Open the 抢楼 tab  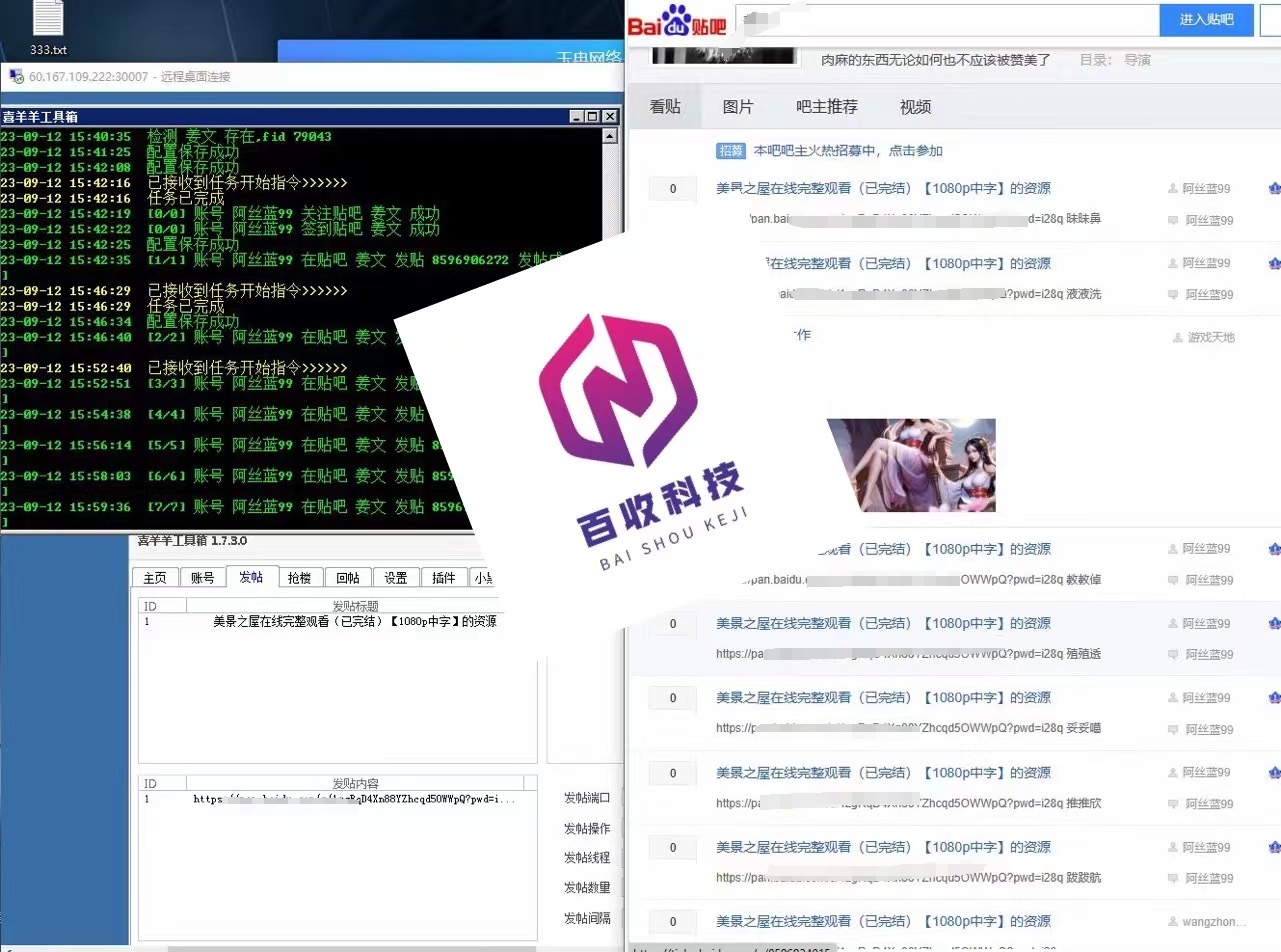click(299, 578)
